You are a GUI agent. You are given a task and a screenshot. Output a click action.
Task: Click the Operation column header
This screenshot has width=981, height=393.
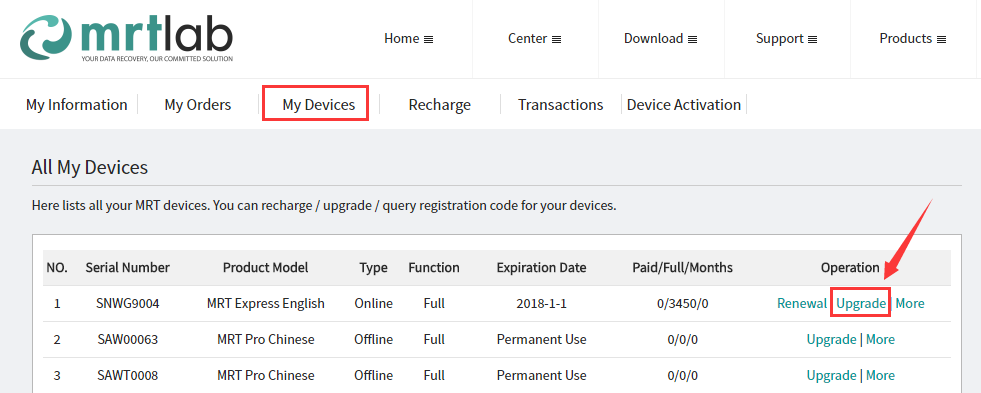pos(850,268)
